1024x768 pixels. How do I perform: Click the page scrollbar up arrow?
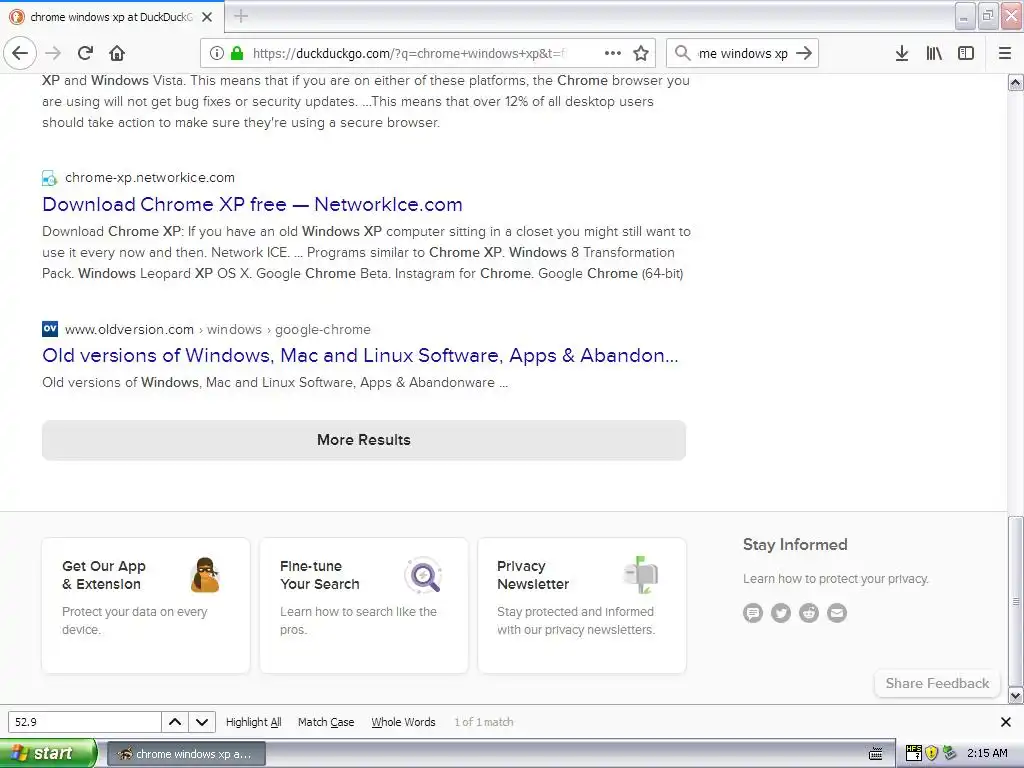tap(1016, 82)
